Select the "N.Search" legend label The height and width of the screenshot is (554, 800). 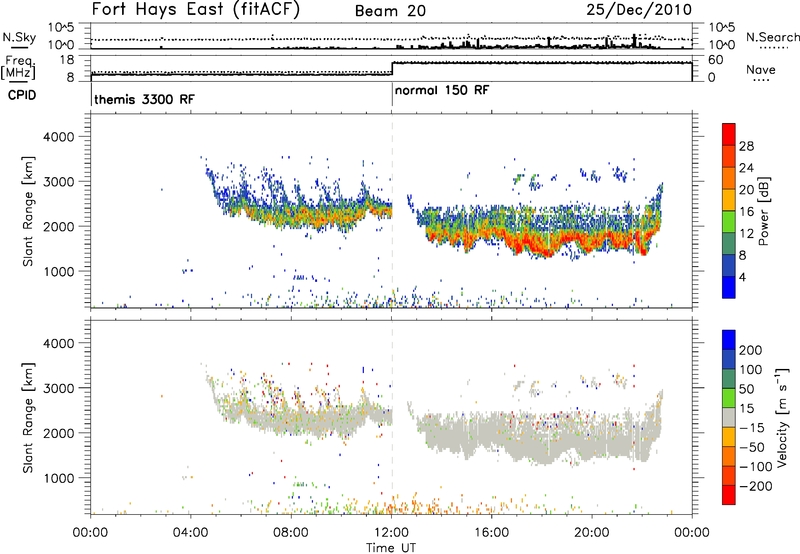click(772, 37)
